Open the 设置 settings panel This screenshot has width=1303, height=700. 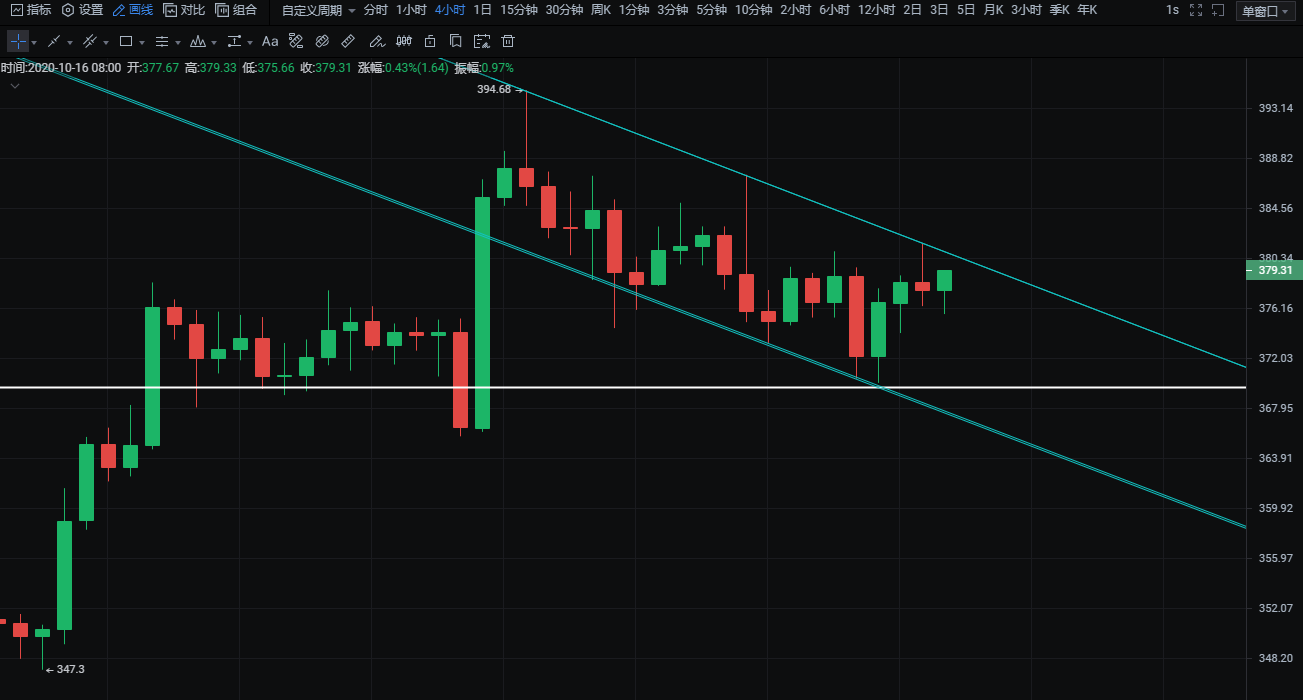click(82, 10)
